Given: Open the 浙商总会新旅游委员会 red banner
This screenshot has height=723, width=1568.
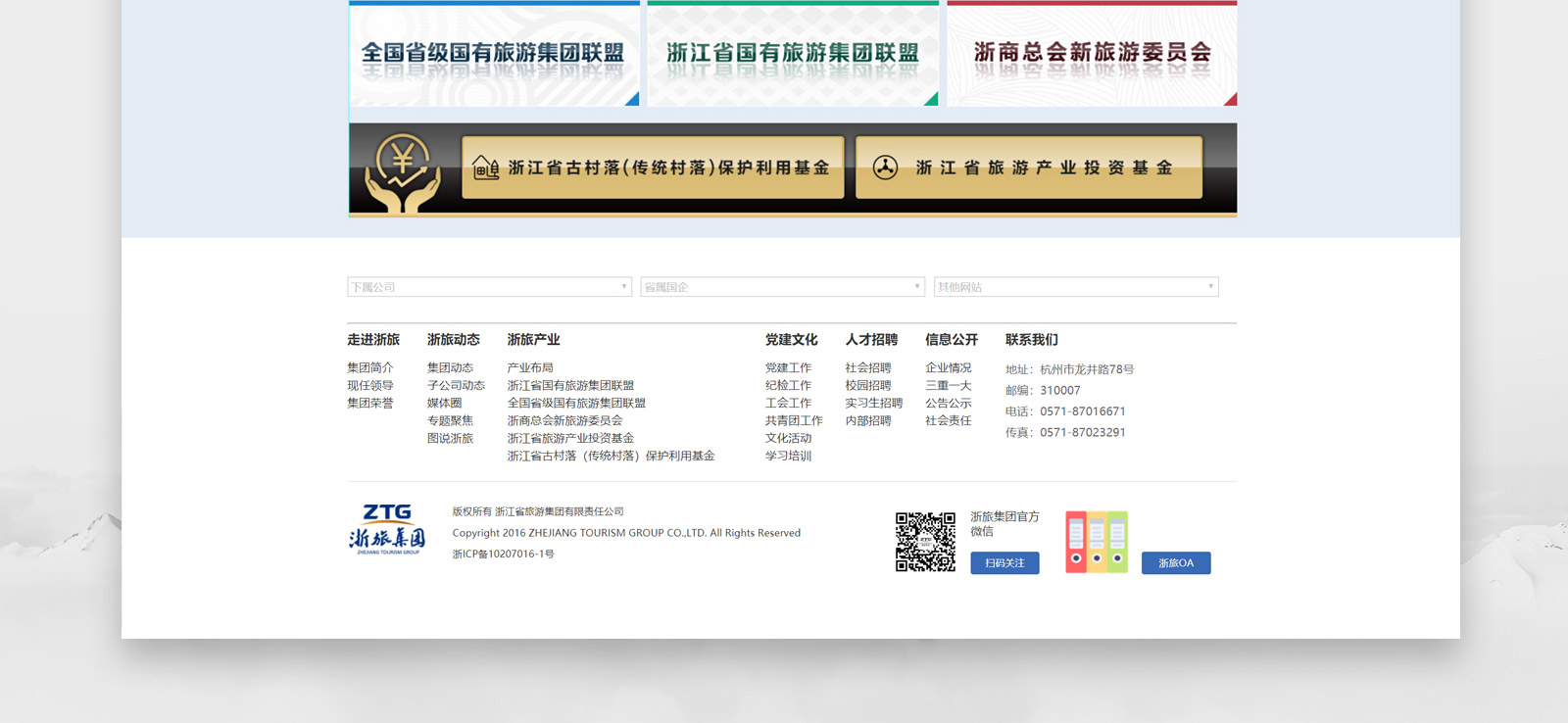Looking at the screenshot, I should point(1092,54).
